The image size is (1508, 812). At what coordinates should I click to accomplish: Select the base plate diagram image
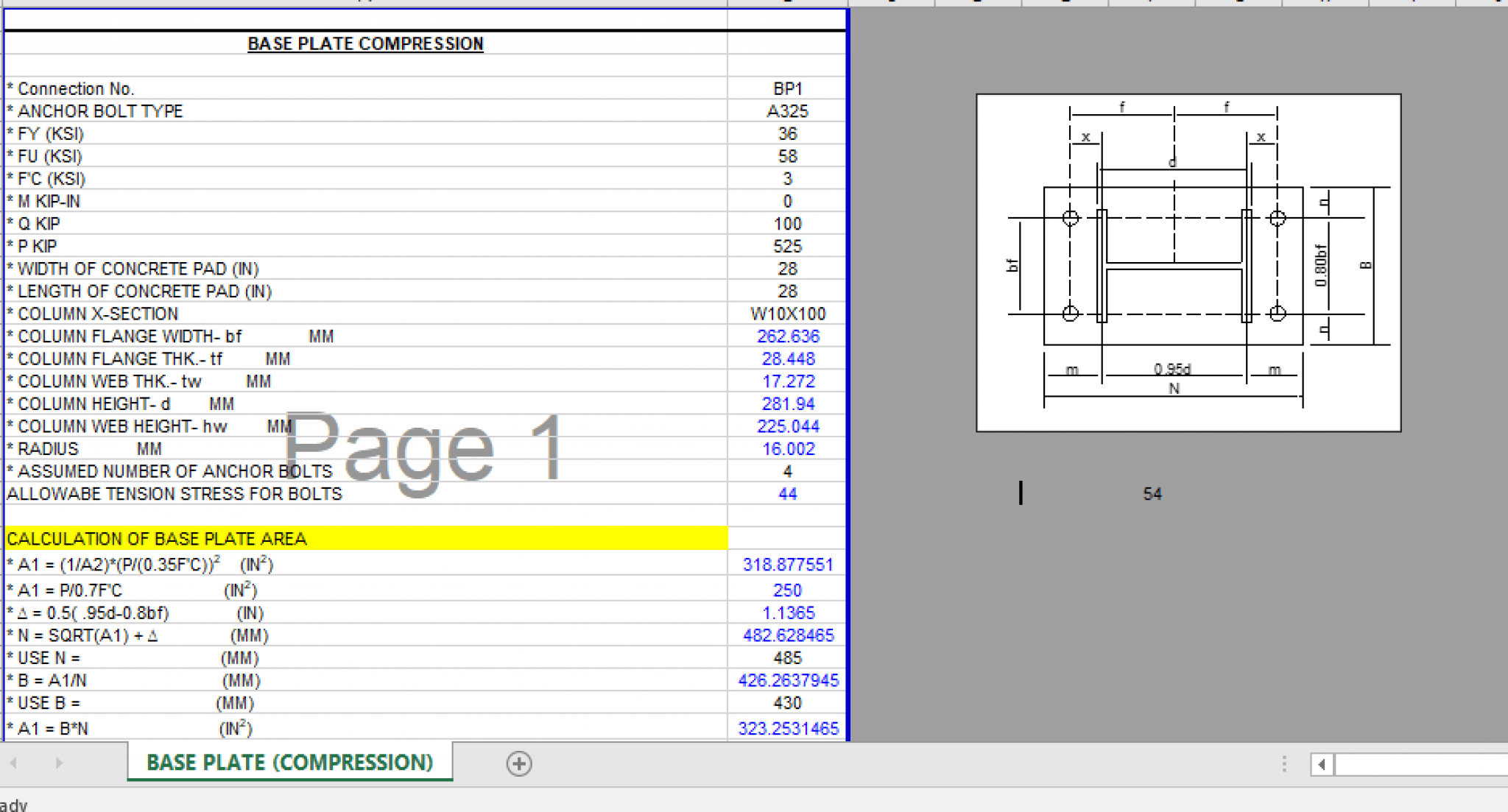pos(1188,263)
